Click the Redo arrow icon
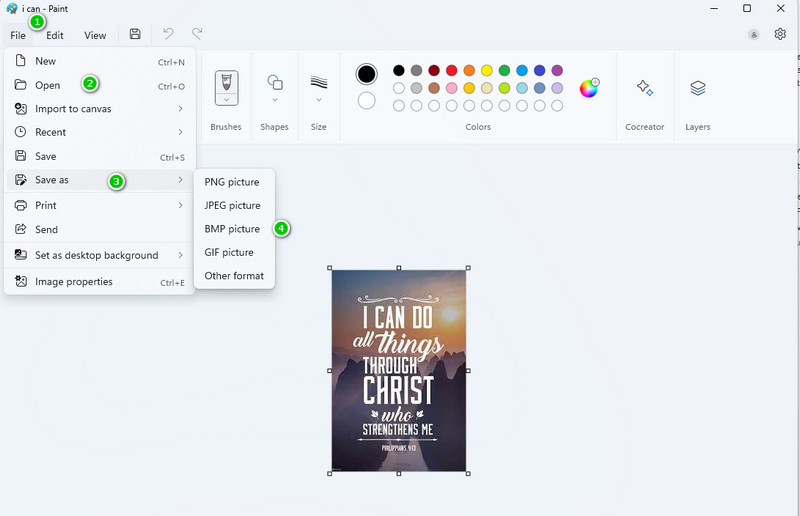Image resolution: width=800 pixels, height=516 pixels. 197,34
